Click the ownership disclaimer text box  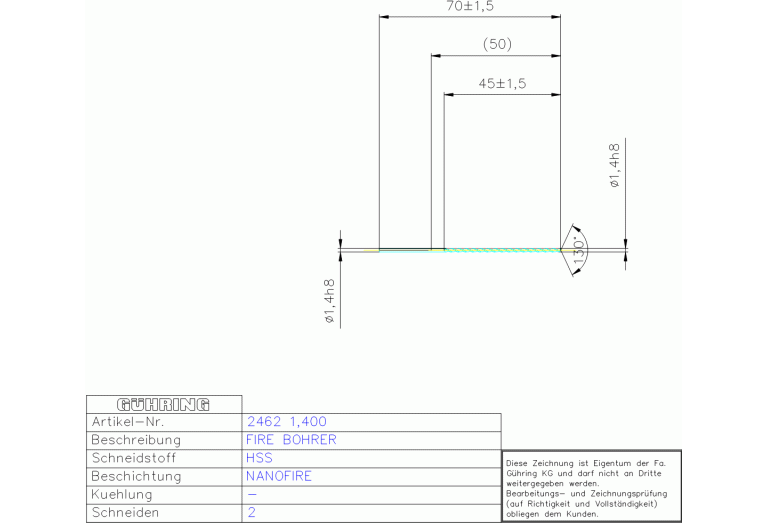pos(590,487)
